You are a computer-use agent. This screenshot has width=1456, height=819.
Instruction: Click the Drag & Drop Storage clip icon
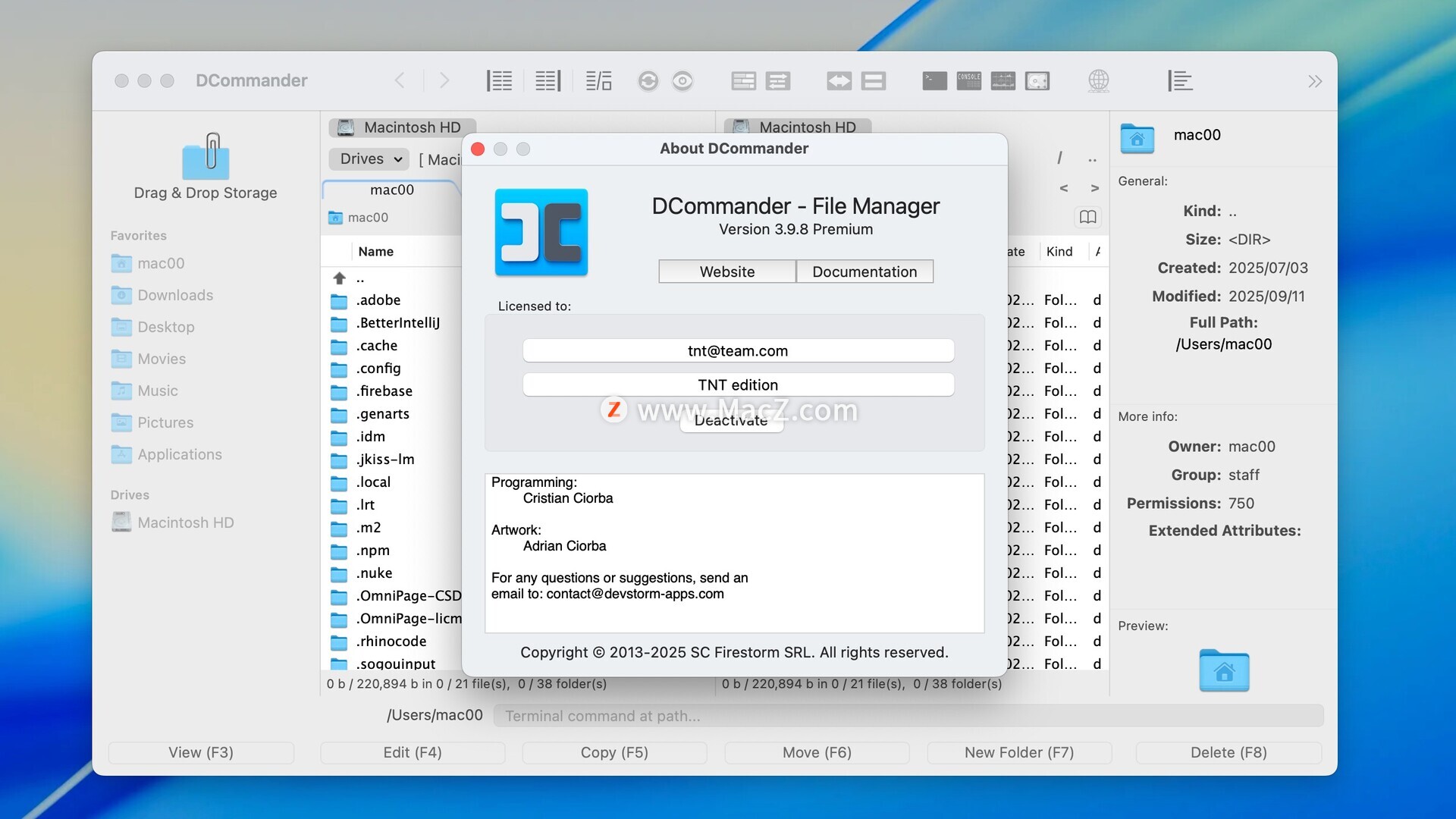206,156
